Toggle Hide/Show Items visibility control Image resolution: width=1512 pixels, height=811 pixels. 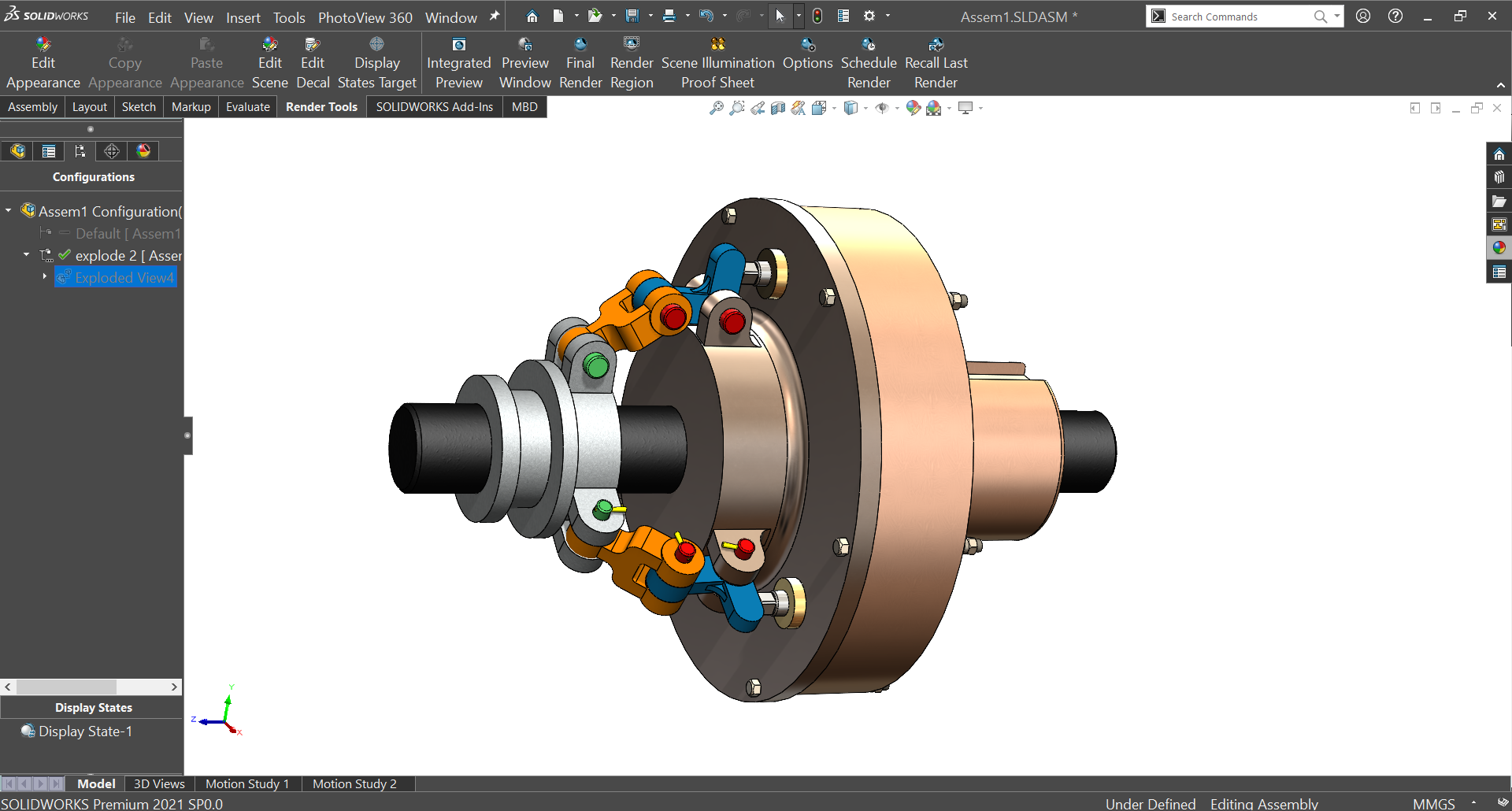(x=883, y=108)
